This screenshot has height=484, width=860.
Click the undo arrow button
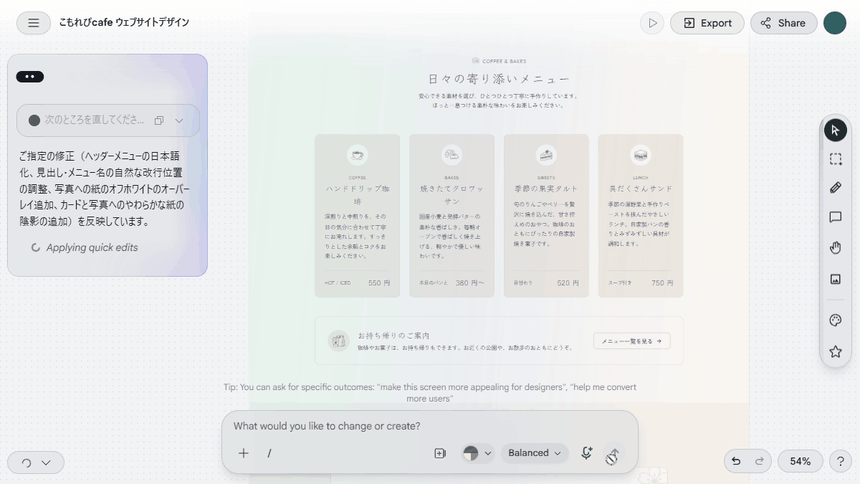[736, 462]
